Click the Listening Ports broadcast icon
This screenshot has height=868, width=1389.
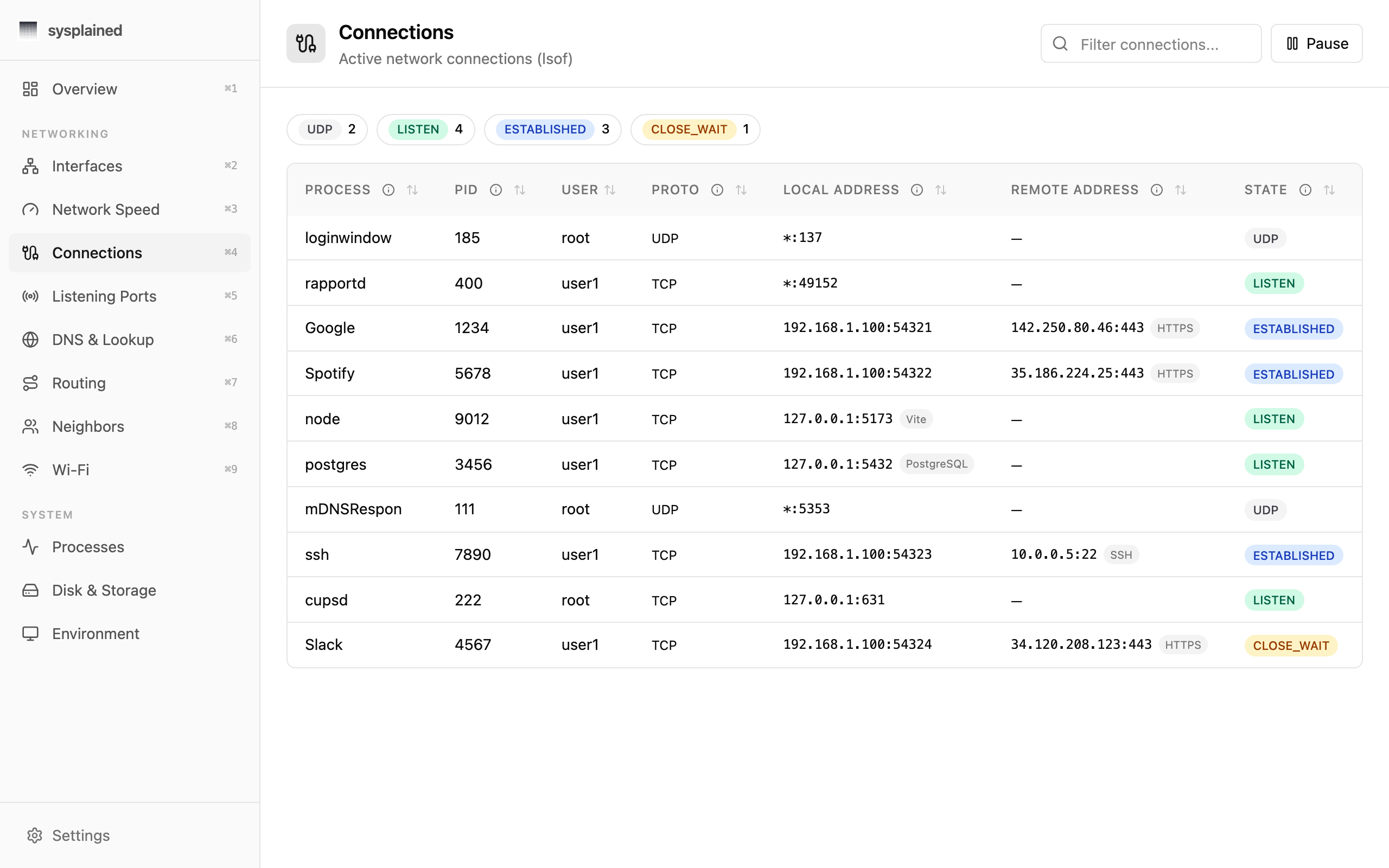(30, 296)
